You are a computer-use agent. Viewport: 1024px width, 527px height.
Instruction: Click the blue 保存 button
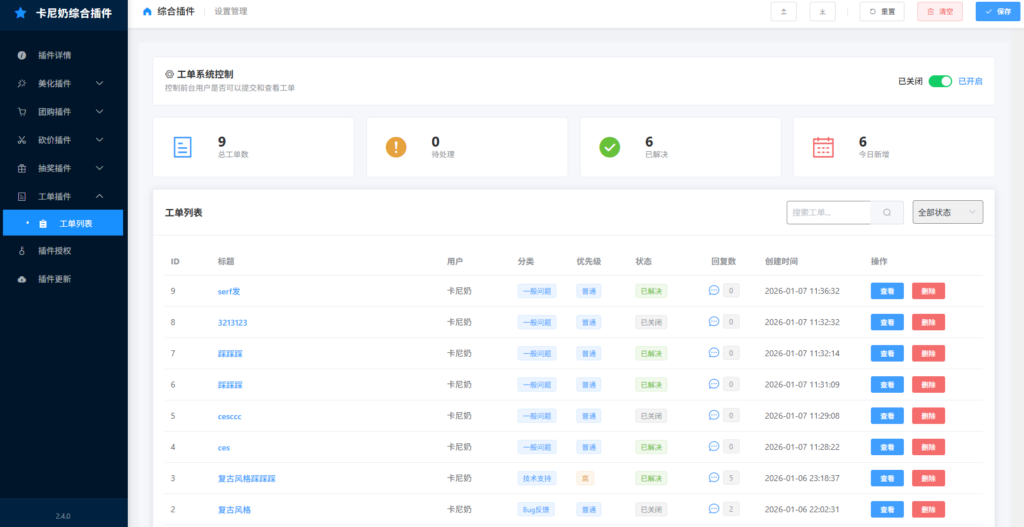click(997, 12)
